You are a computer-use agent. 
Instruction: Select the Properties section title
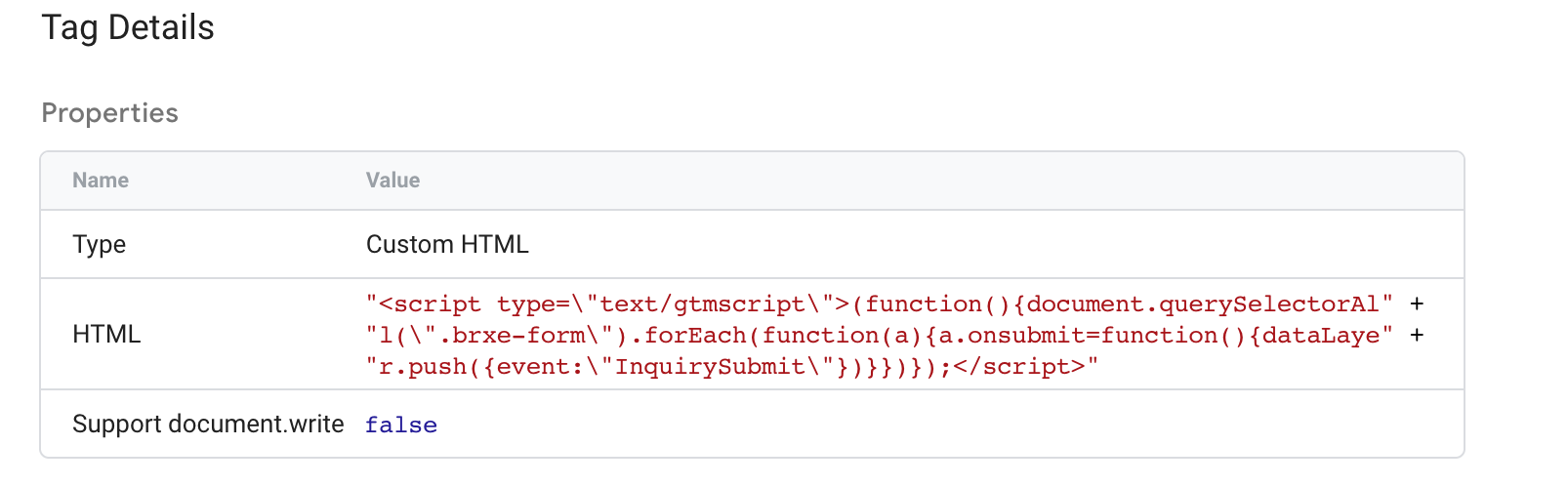click(109, 113)
